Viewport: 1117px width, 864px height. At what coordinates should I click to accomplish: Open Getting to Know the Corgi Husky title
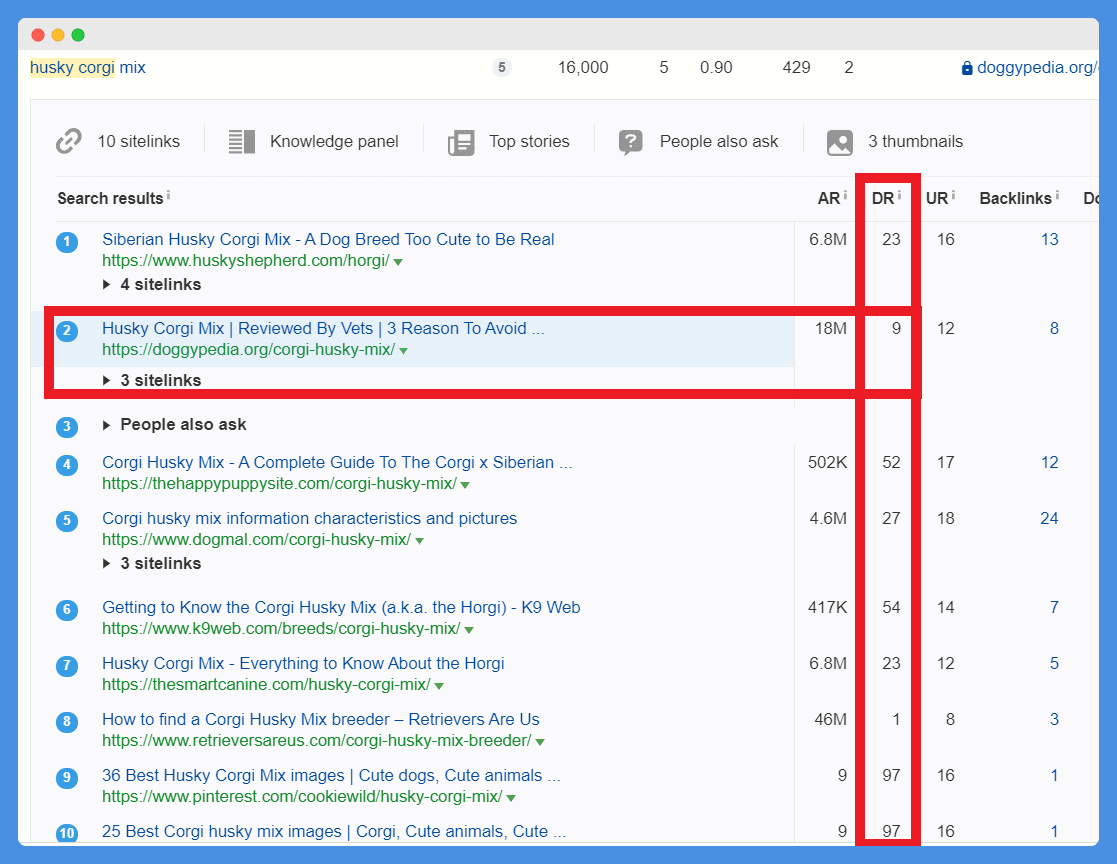(x=341, y=608)
